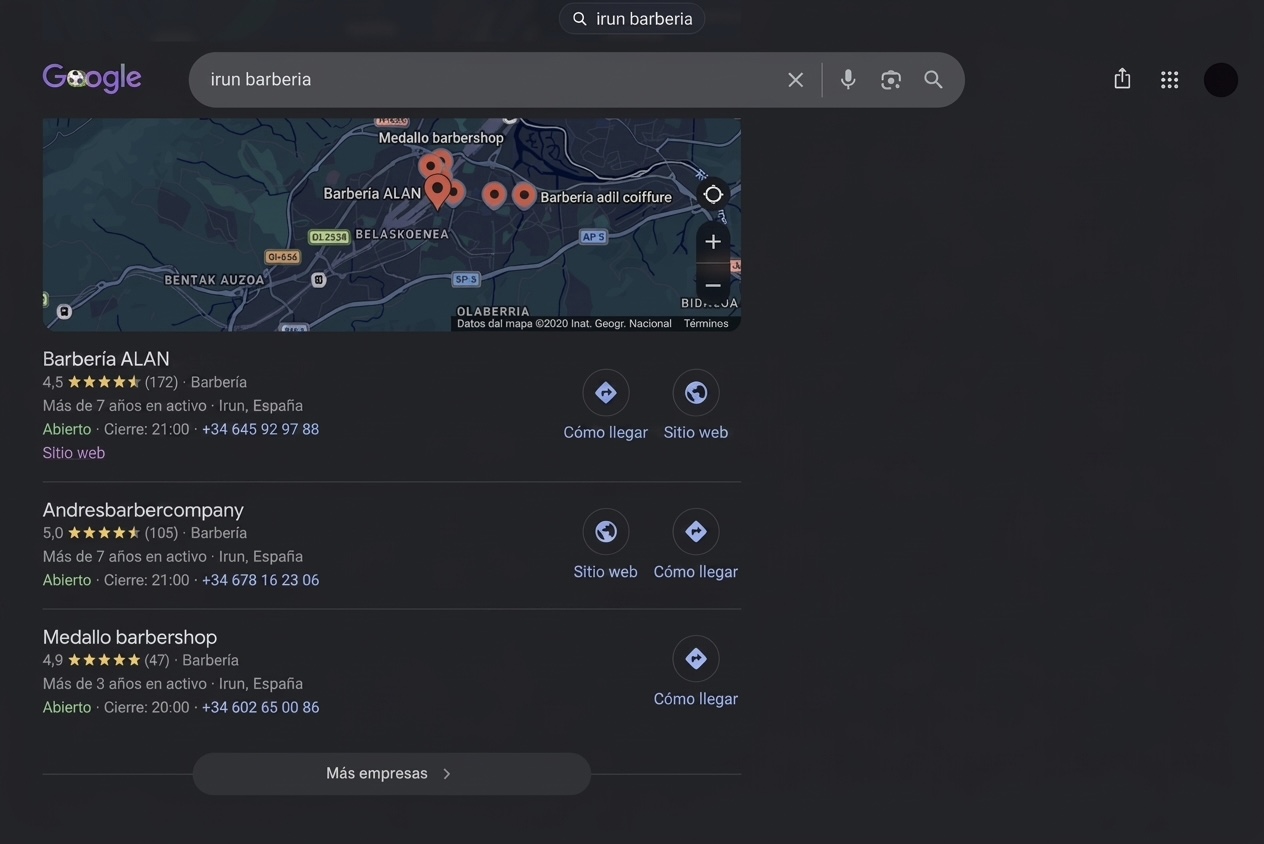Get directions to Medallo barbershop icon
The image size is (1264, 844).
click(696, 659)
